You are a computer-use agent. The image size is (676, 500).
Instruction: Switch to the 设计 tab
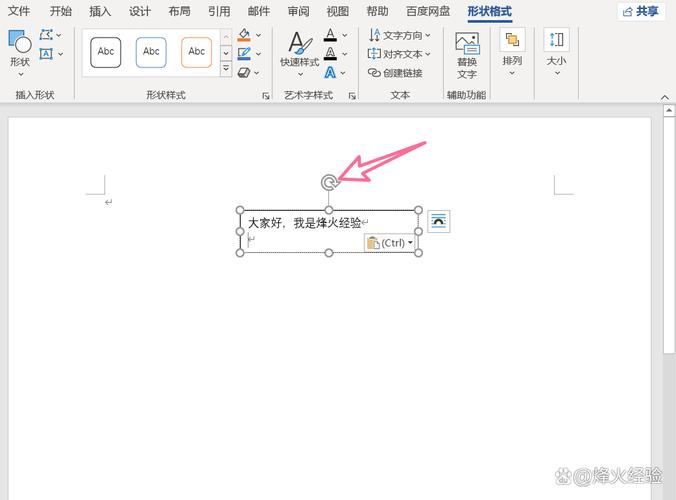(140, 11)
